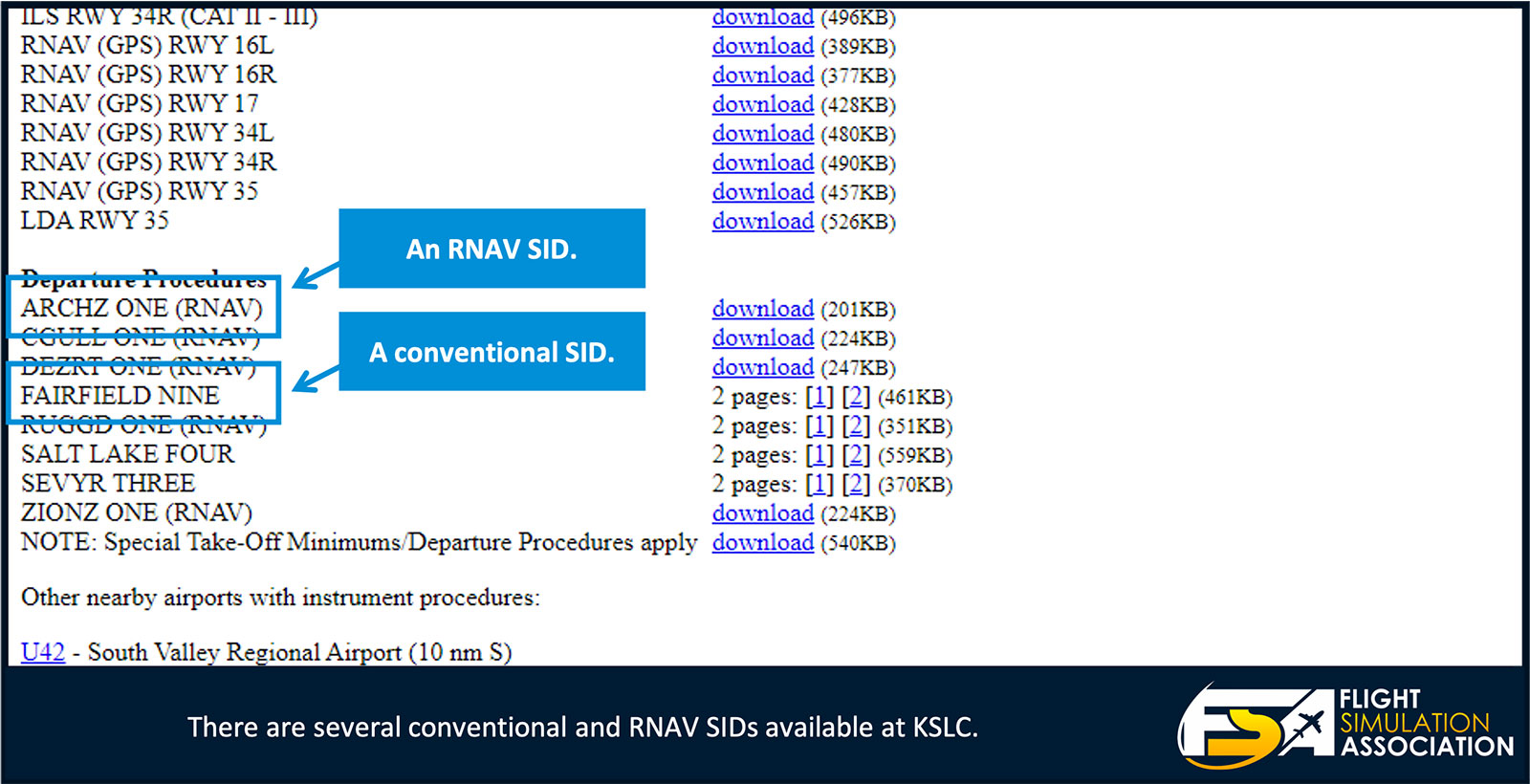
Task: Download the LDA RWY 35 chart
Action: [x=762, y=221]
